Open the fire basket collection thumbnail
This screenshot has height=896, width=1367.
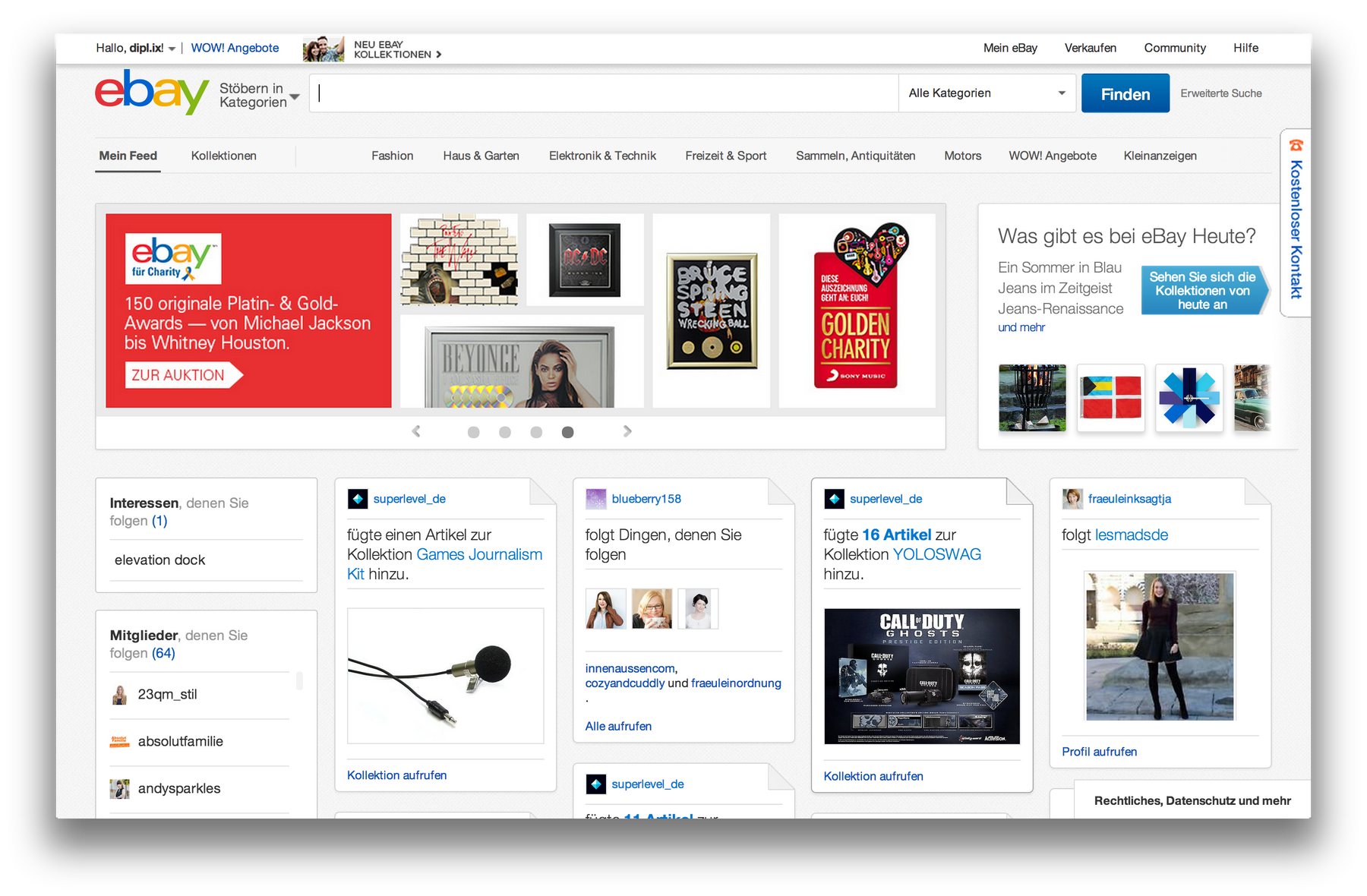1032,398
